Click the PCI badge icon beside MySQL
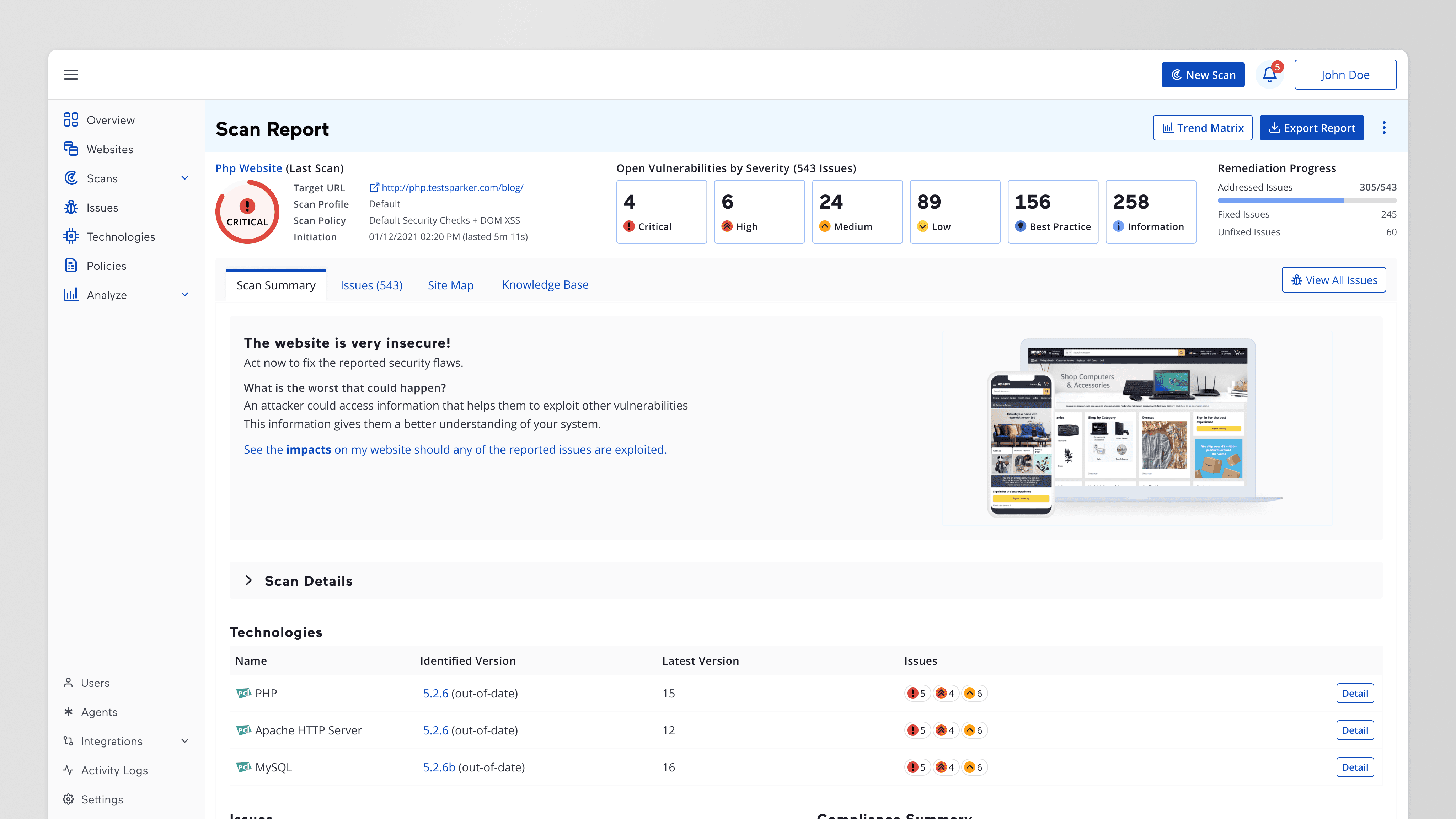The height and width of the screenshot is (819, 1456). tap(243, 767)
